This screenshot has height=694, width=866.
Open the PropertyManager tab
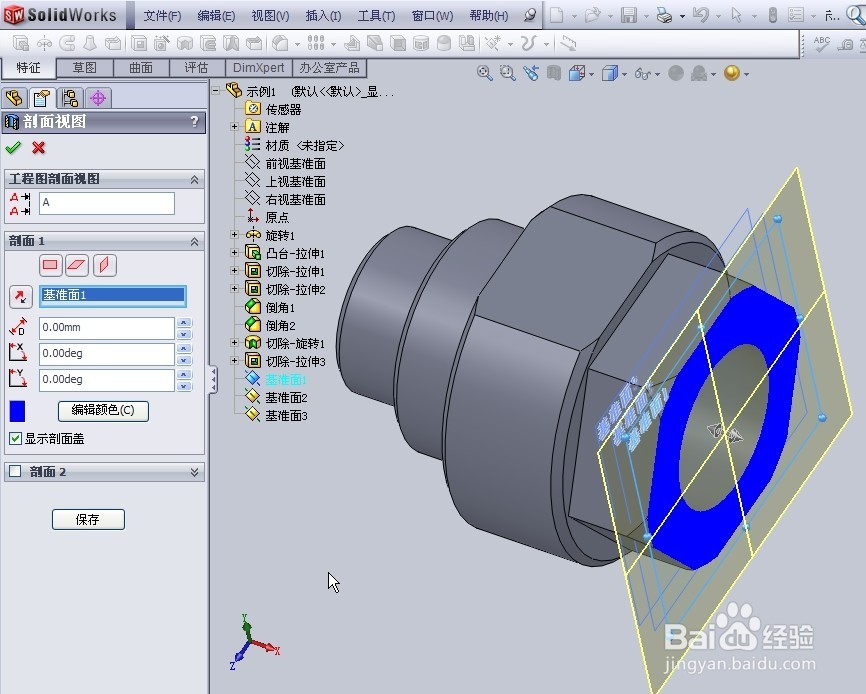coord(42,98)
